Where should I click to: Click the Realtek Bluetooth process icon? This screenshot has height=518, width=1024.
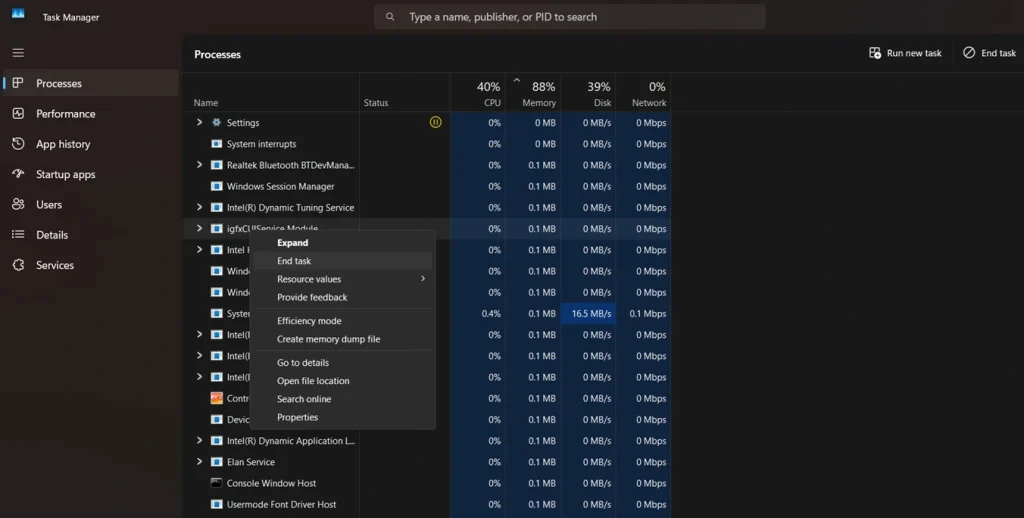[216, 165]
